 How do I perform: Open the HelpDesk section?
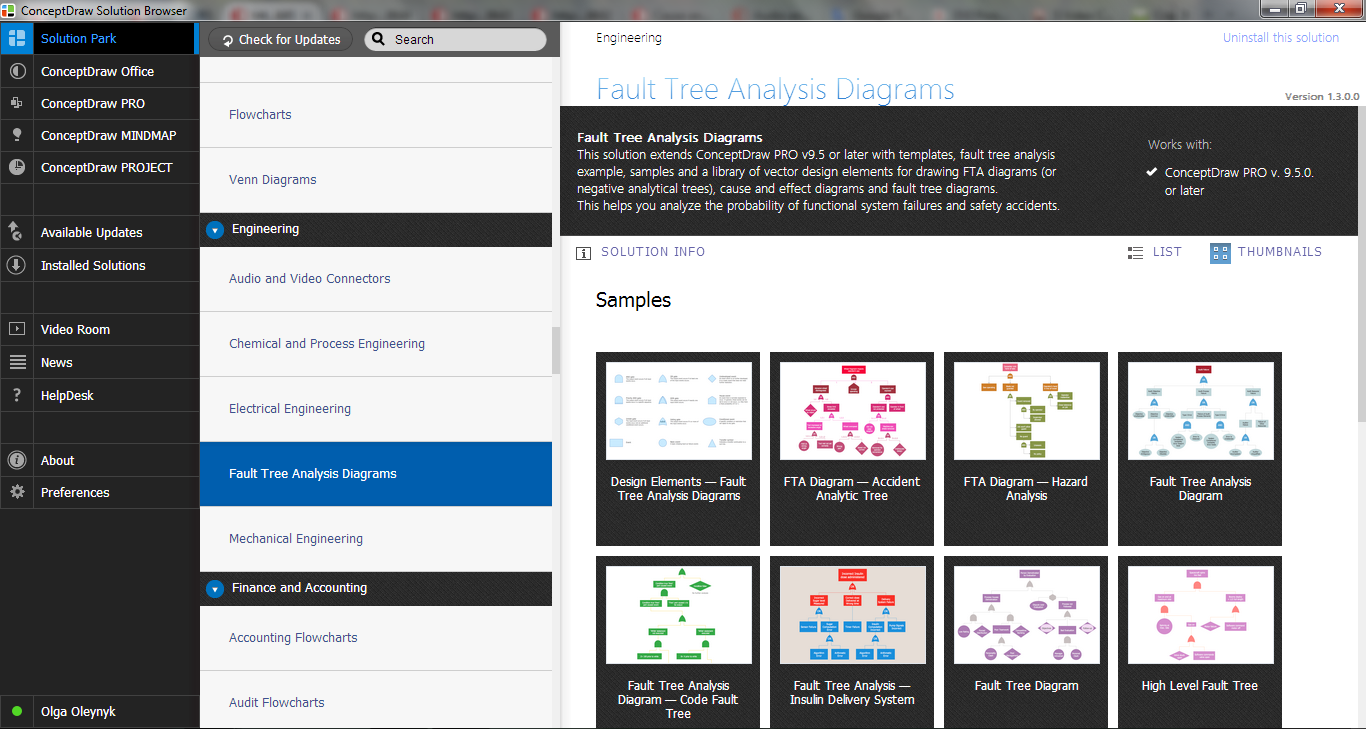(67, 395)
